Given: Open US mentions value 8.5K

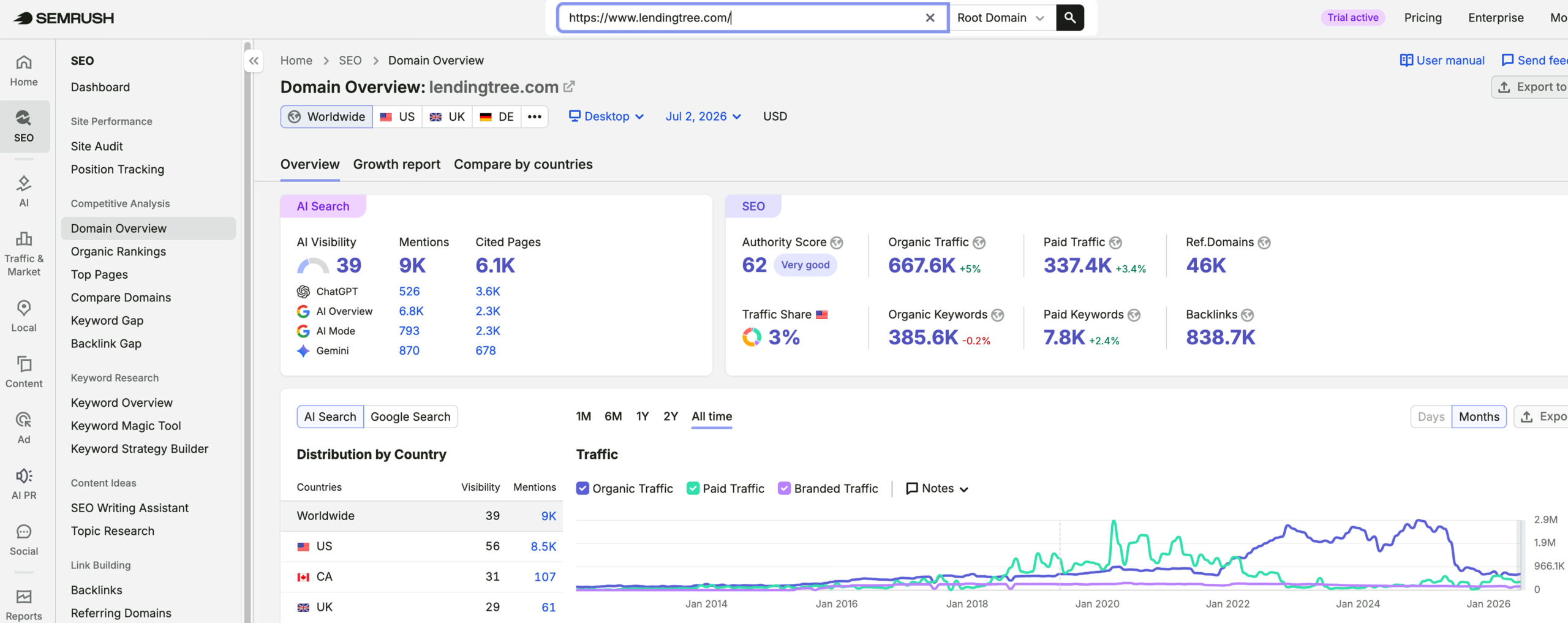Looking at the screenshot, I should pyautogui.click(x=543, y=546).
